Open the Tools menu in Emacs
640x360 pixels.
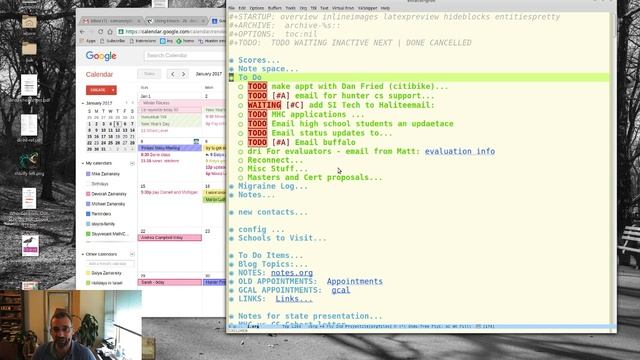290,8
